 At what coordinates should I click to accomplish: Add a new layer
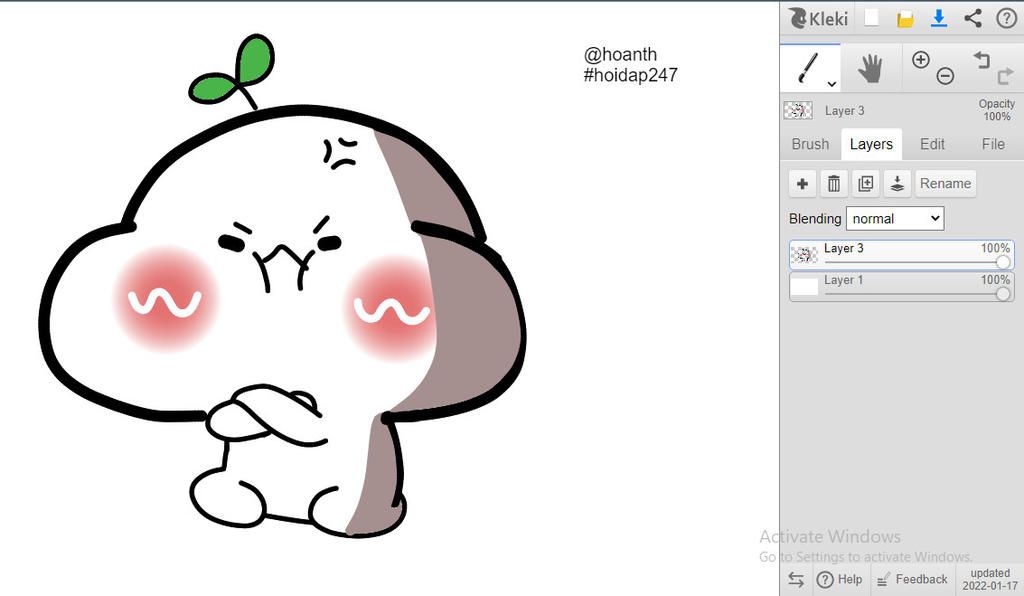pos(803,184)
